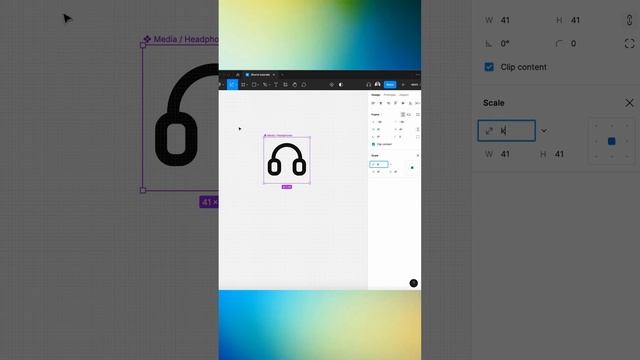
Task: Click the headphones audio icon beside the avatar
Action: (369, 84)
